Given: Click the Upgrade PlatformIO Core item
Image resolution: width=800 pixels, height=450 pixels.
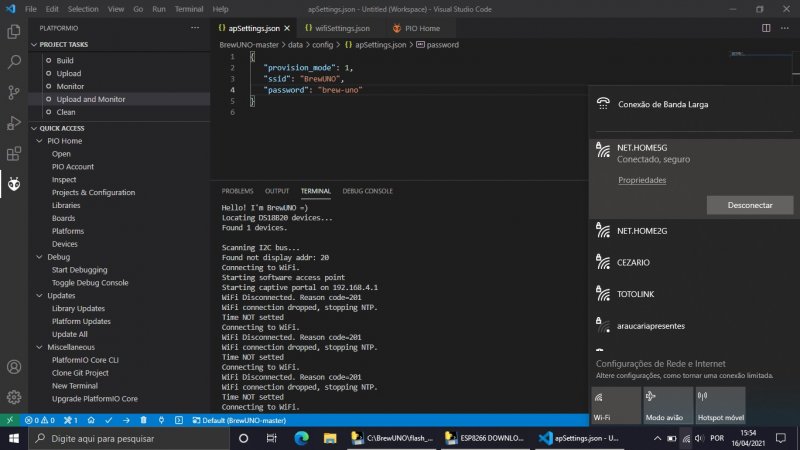Looking at the screenshot, I should click(94, 398).
